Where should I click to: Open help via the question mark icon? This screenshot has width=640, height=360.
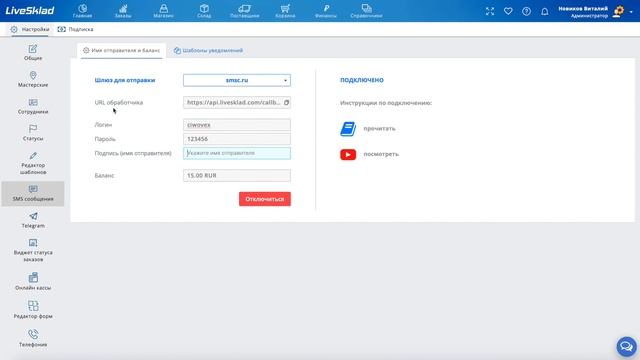point(527,11)
